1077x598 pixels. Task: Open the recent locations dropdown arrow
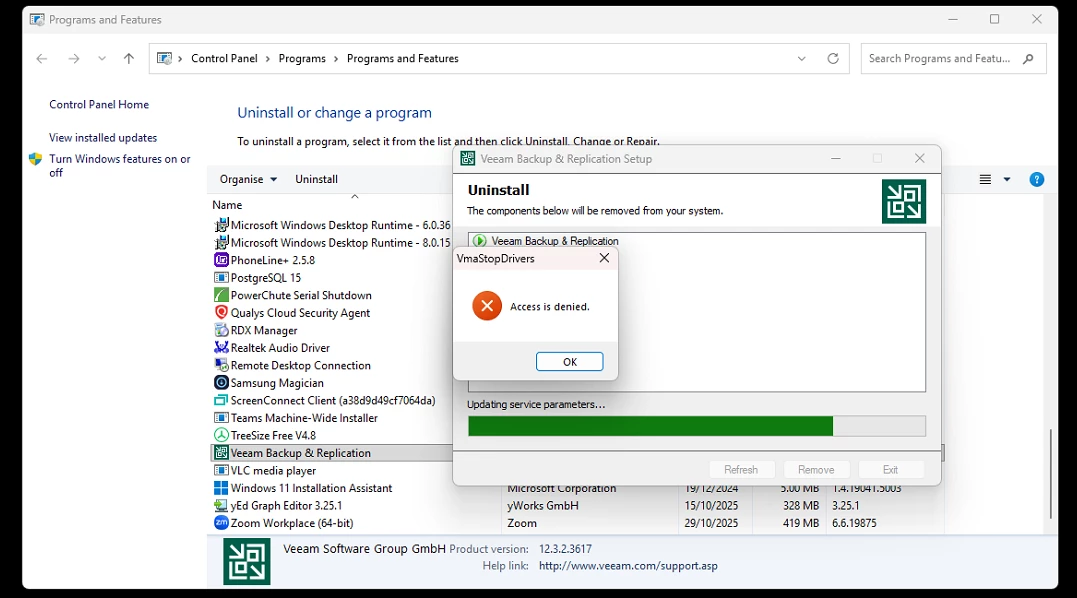pos(102,58)
